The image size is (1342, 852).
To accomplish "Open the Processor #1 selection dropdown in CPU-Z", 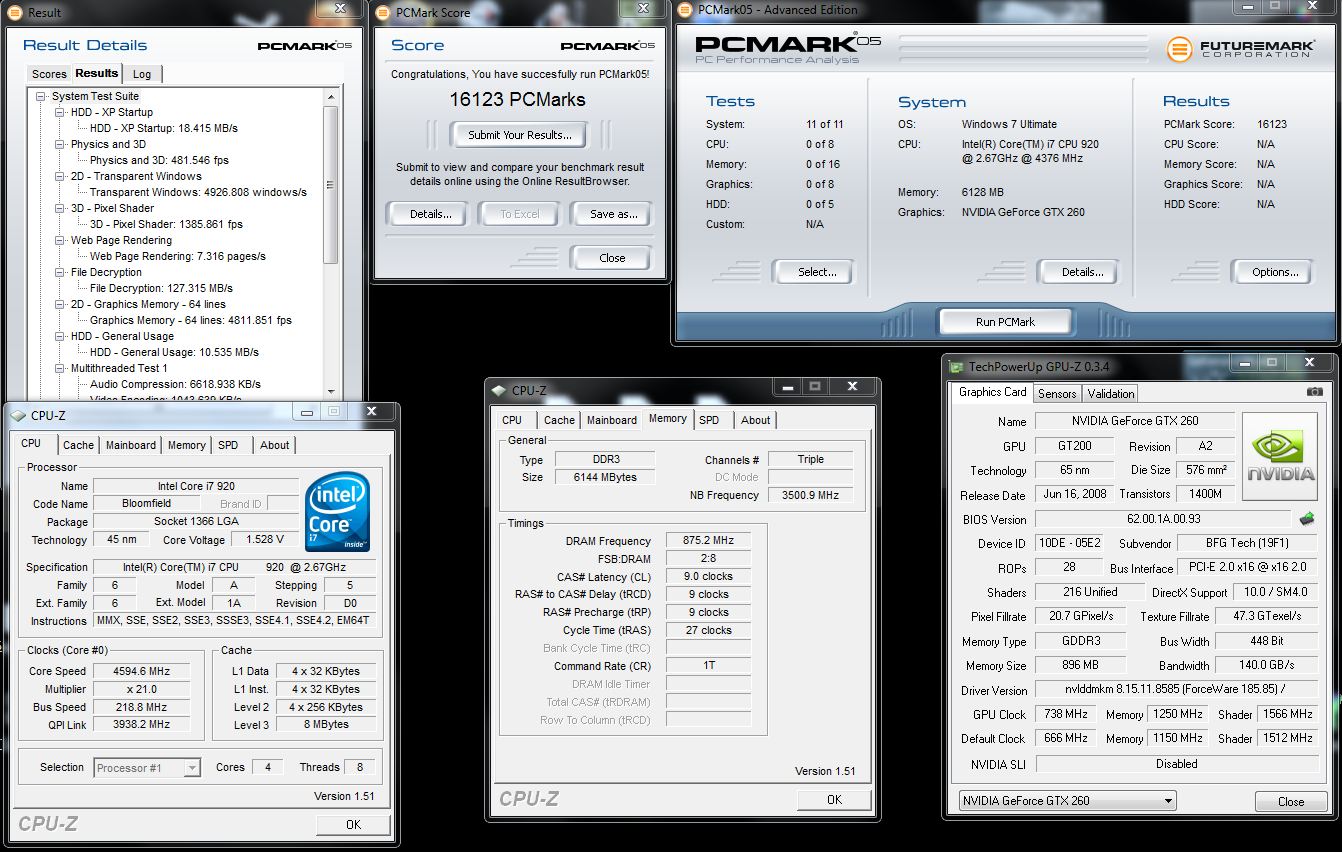I will coord(148,768).
